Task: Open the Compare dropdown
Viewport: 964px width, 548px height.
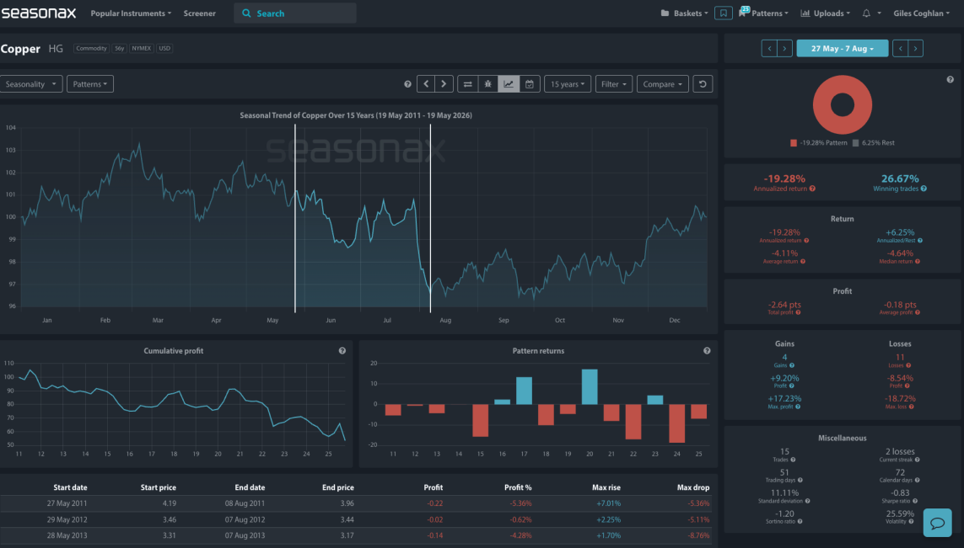Action: pyautogui.click(x=662, y=84)
